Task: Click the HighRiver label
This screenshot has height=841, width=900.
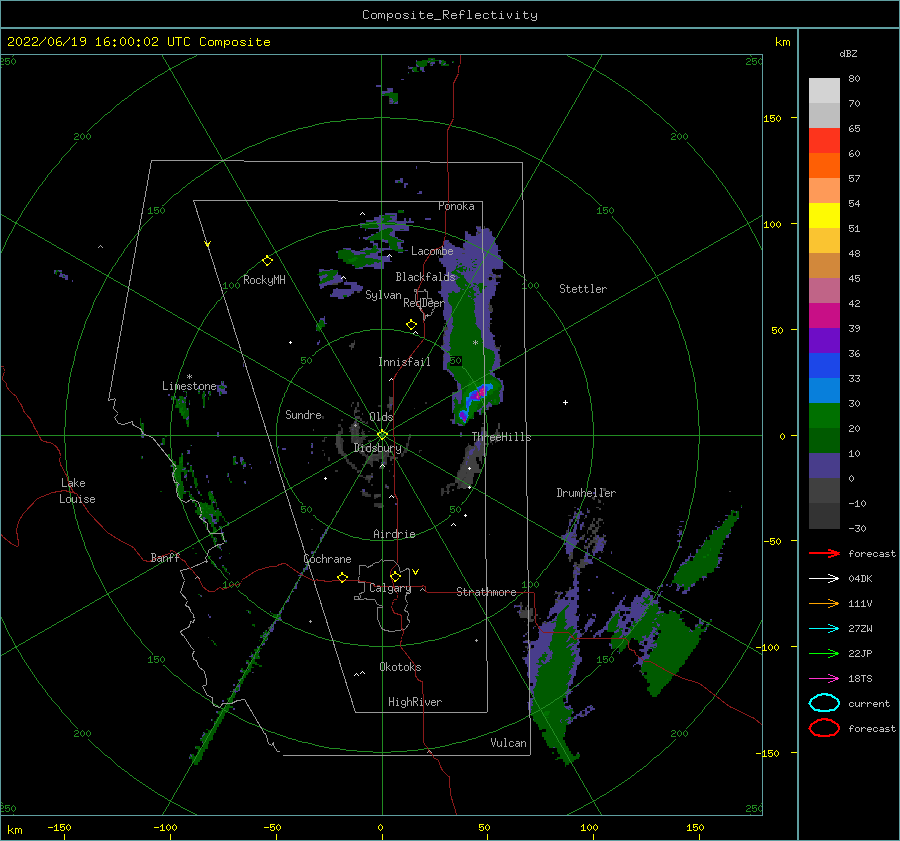Action: tap(415, 702)
